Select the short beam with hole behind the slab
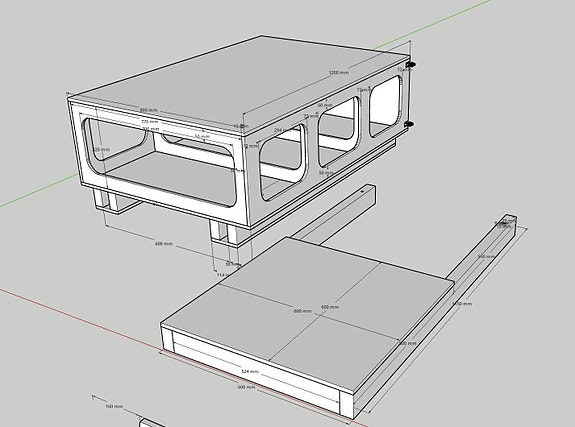Screen dimensions: 575x427 [334, 216]
